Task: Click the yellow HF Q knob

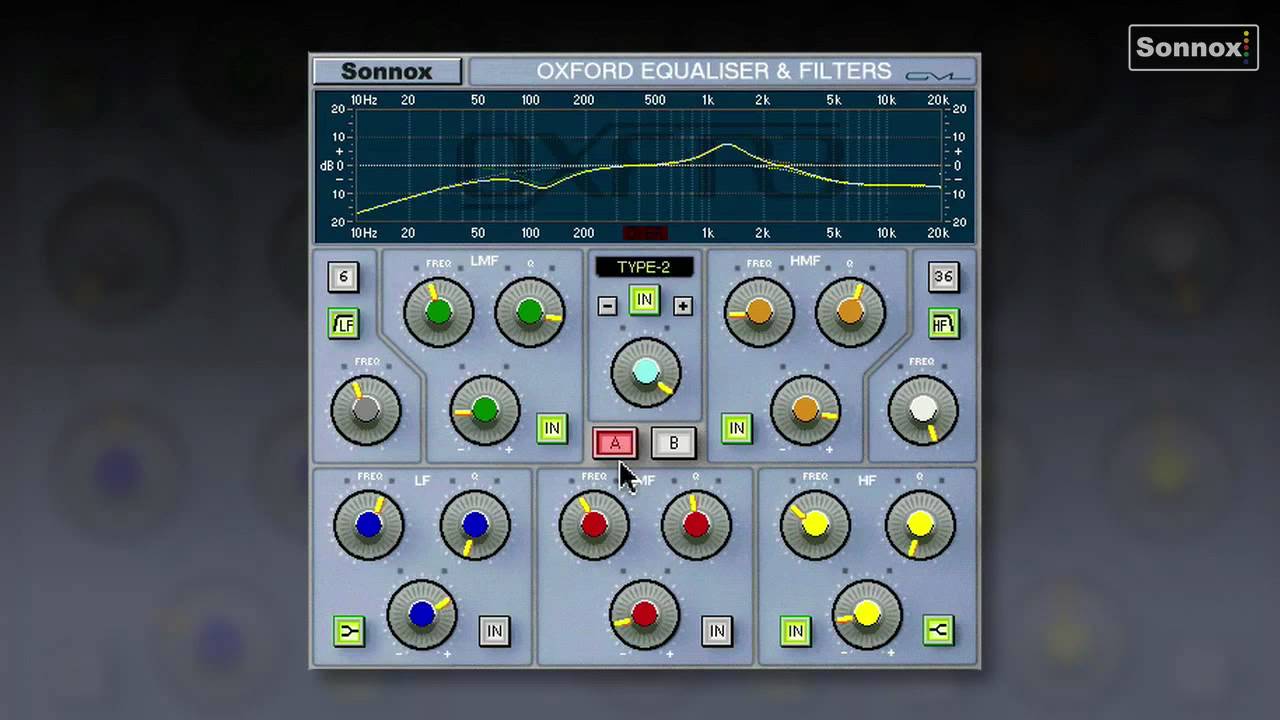Action: (x=920, y=524)
